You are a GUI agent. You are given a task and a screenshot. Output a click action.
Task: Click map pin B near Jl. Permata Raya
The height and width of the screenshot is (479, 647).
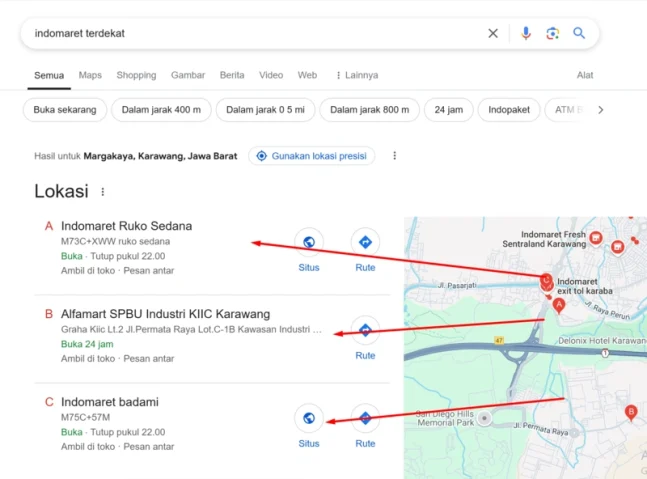click(630, 412)
